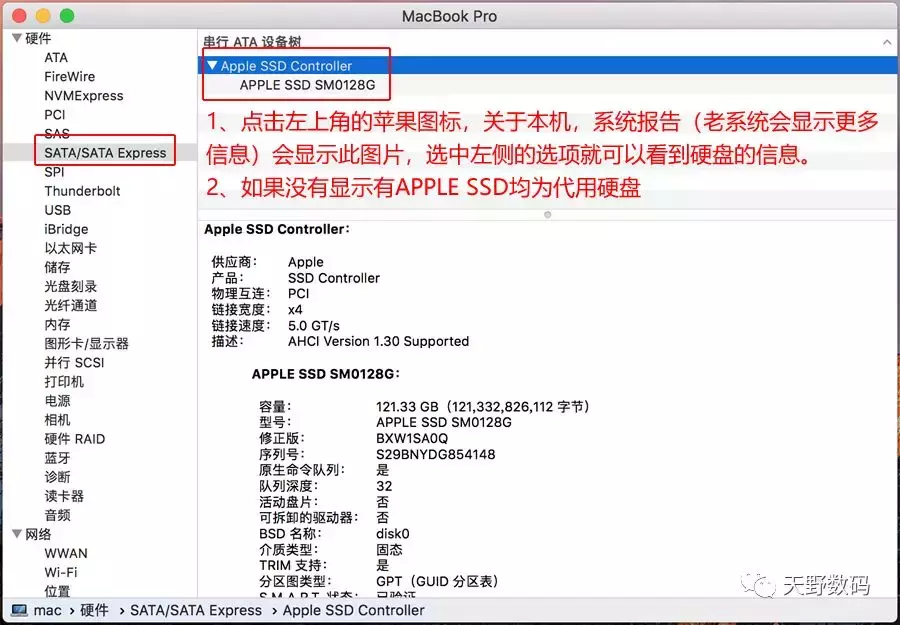900x625 pixels.
Task: Click the 介质类型 value 固态
Action: 389,550
